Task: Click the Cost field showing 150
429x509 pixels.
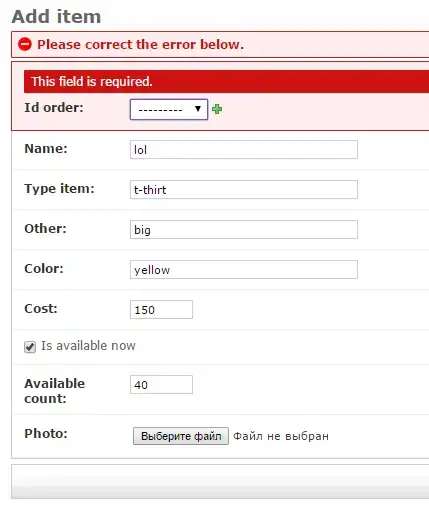Action: pos(161,310)
